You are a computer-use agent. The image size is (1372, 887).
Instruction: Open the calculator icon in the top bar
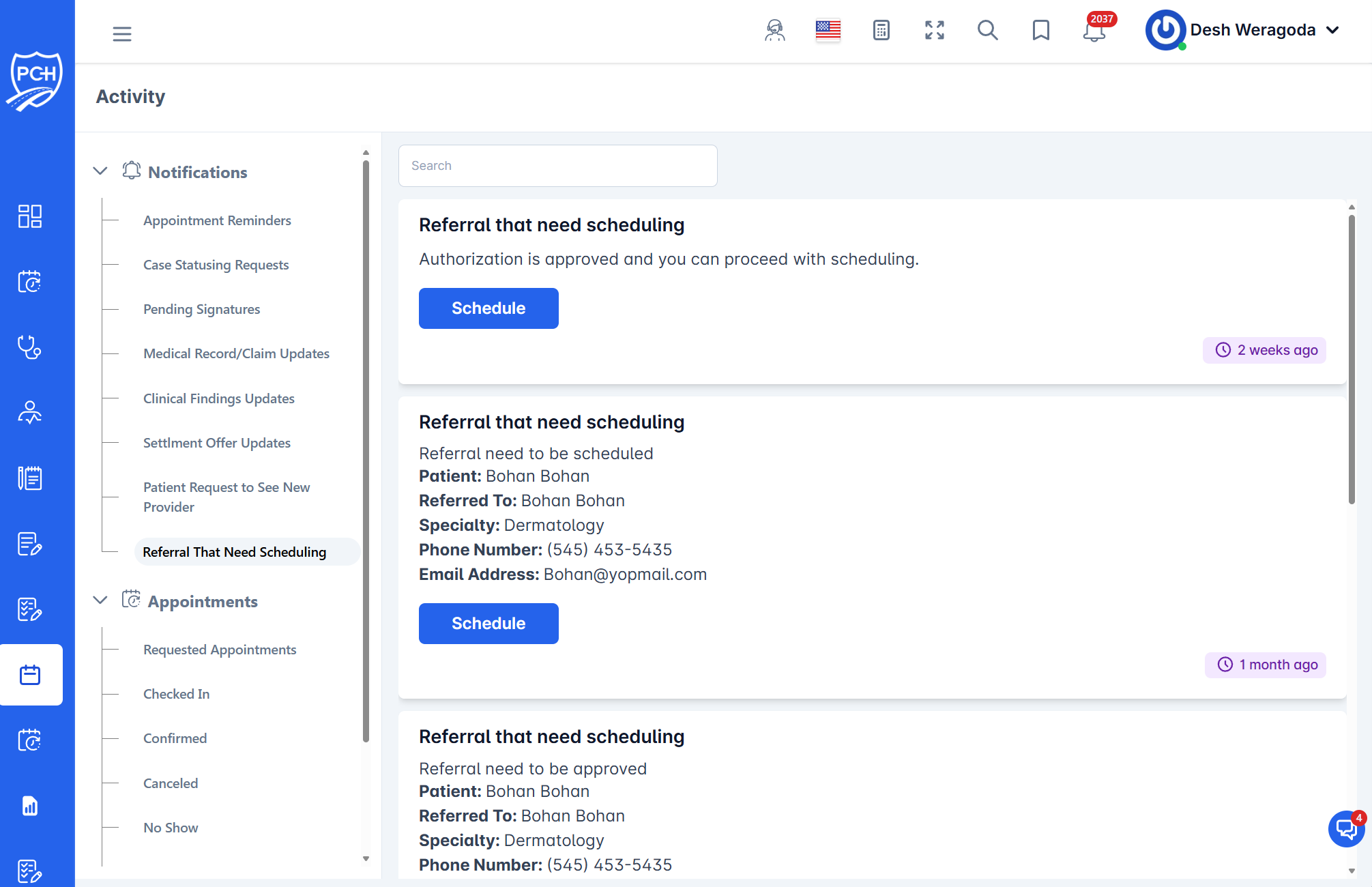pos(881,31)
